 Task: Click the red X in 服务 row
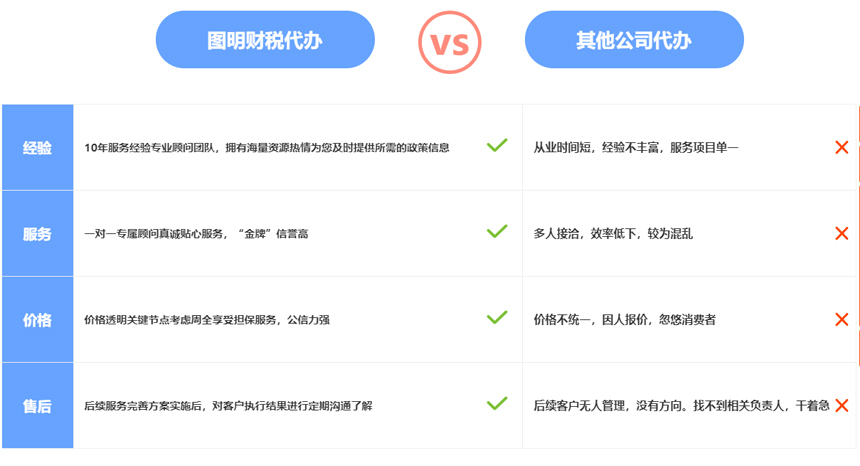[841, 234]
